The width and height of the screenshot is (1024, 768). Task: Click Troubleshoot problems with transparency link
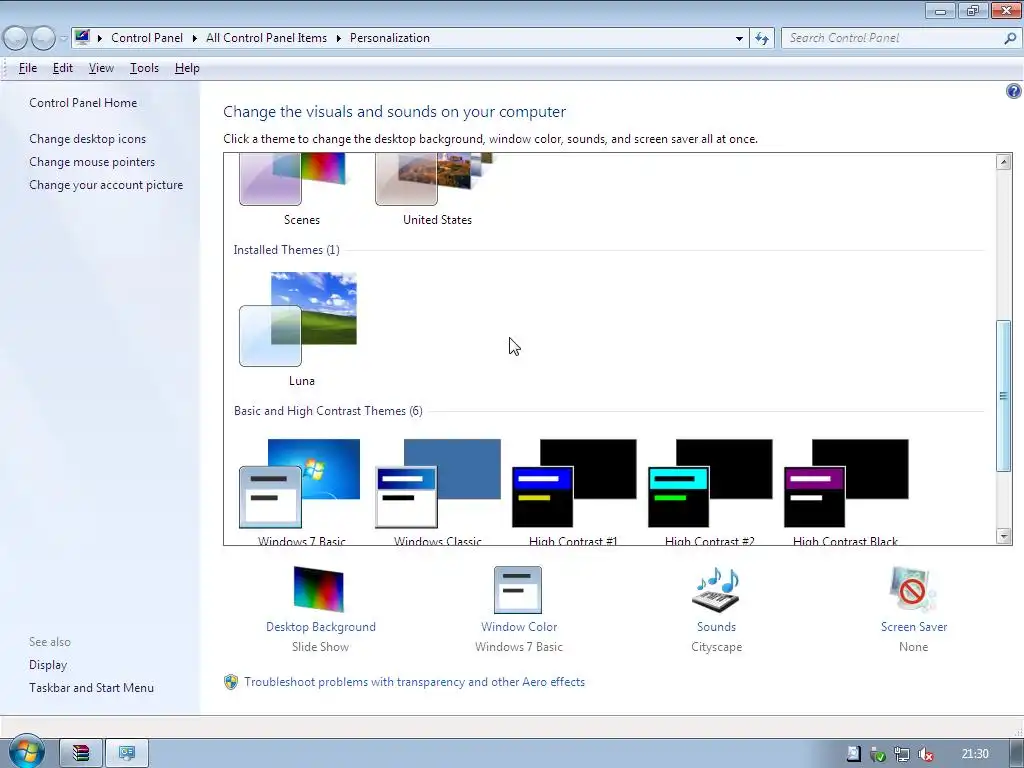[415, 682]
